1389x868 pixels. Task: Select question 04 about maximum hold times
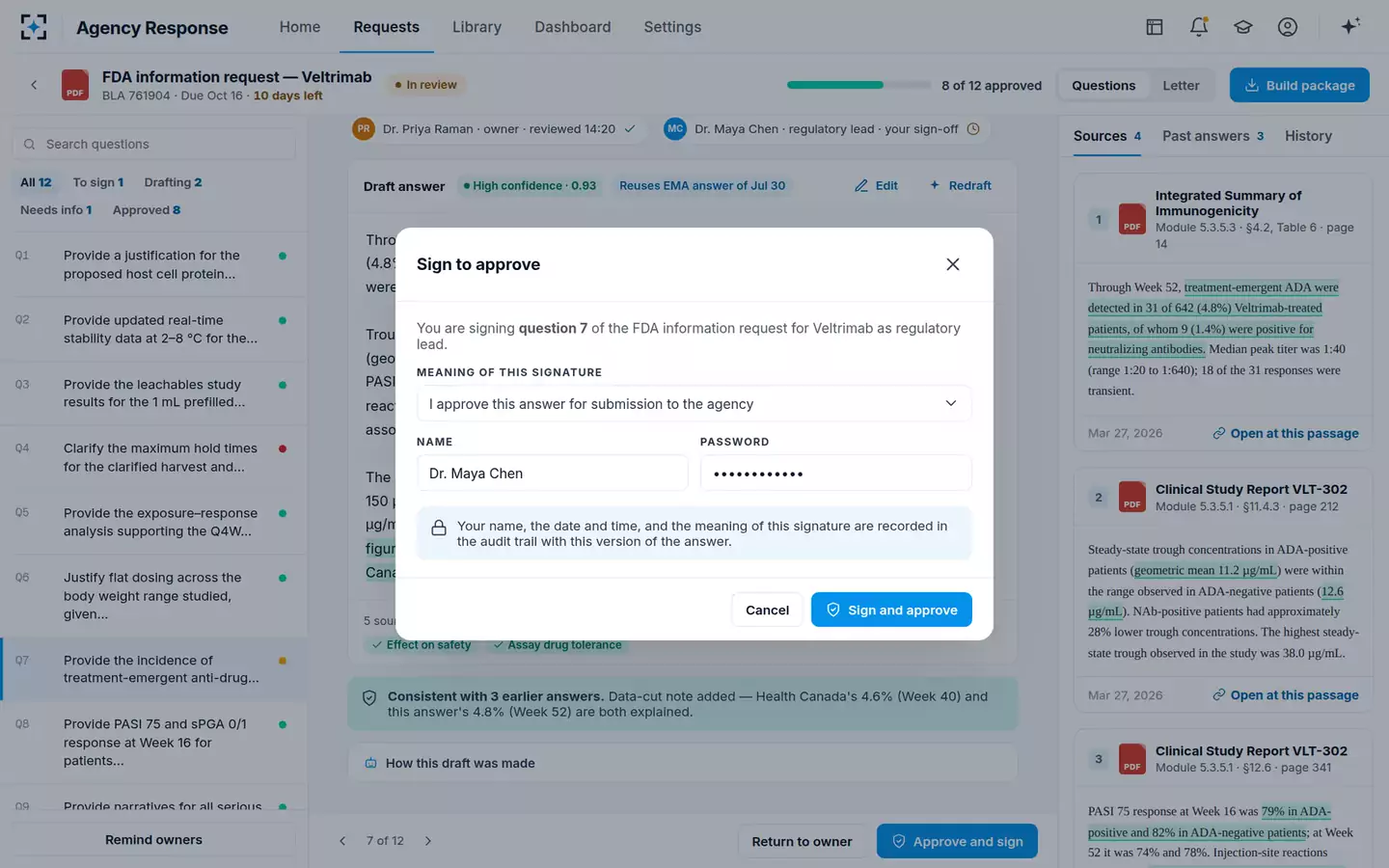coord(153,457)
